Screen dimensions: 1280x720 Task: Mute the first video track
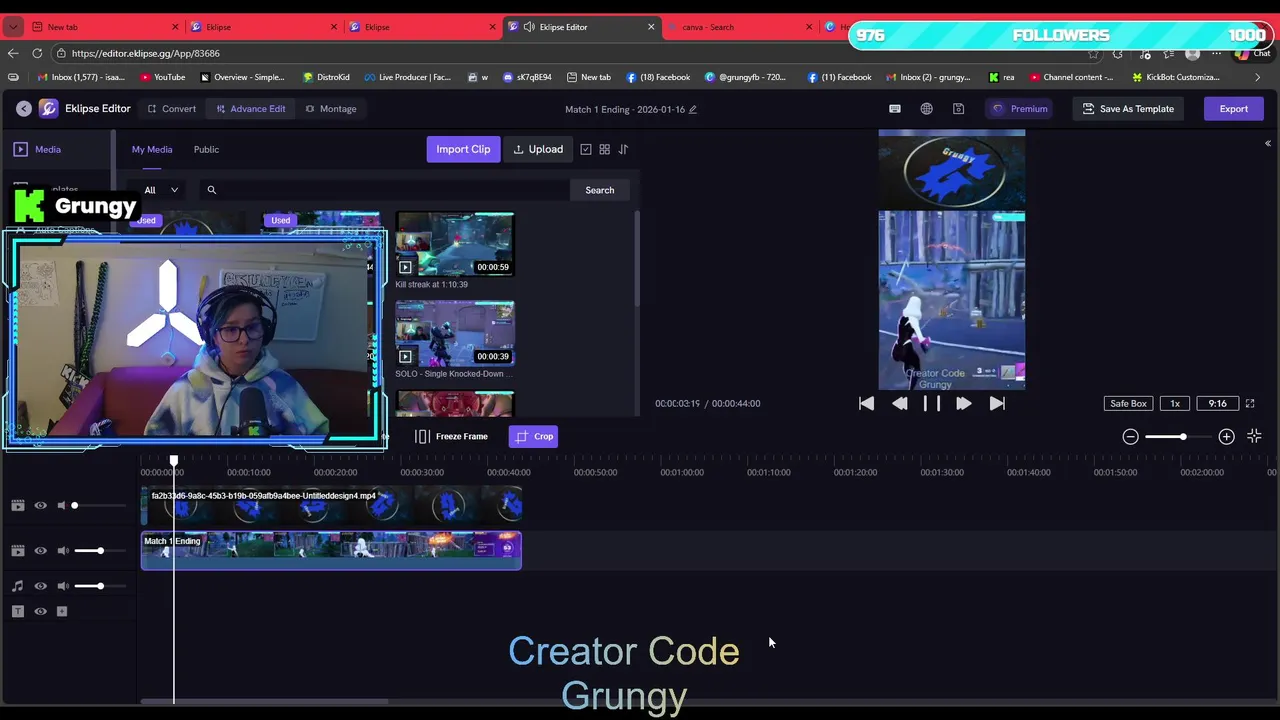tap(62, 505)
